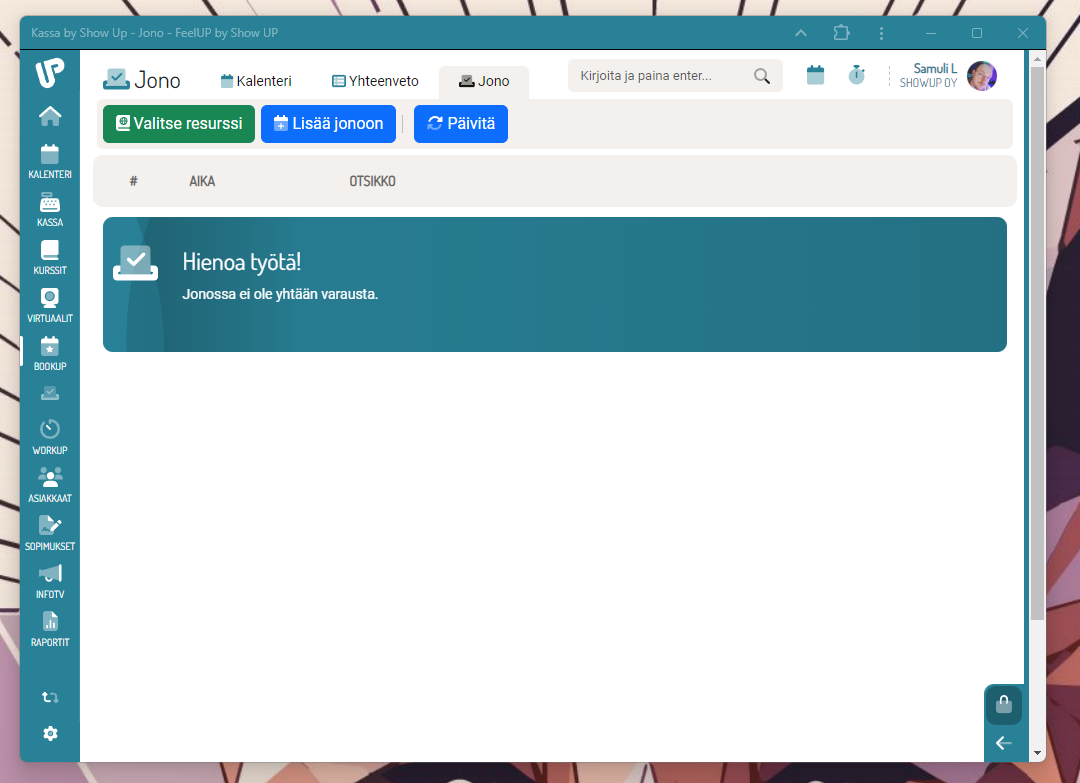
Task: Select the BookUp sidebar icon
Action: point(50,353)
